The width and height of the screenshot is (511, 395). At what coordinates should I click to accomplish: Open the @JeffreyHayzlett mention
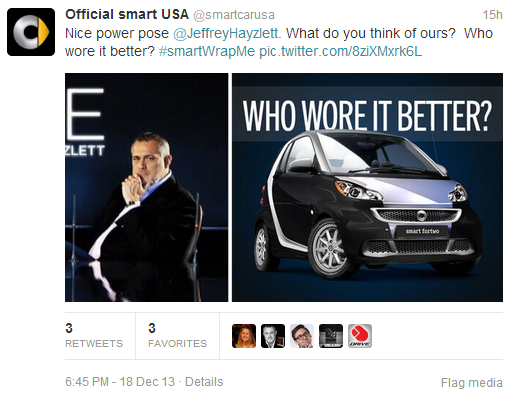(227, 33)
